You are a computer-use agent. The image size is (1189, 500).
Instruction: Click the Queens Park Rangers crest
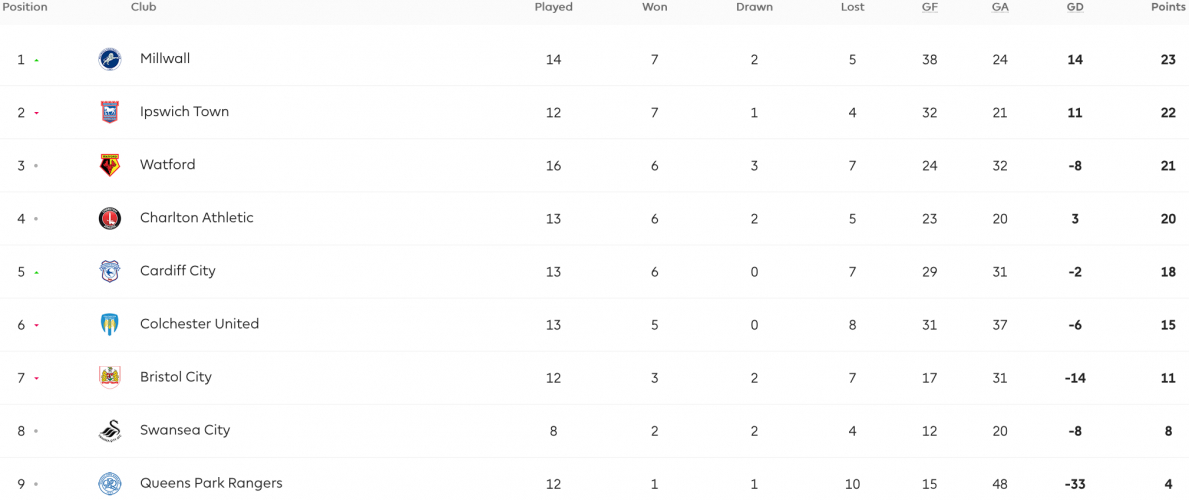click(x=109, y=483)
